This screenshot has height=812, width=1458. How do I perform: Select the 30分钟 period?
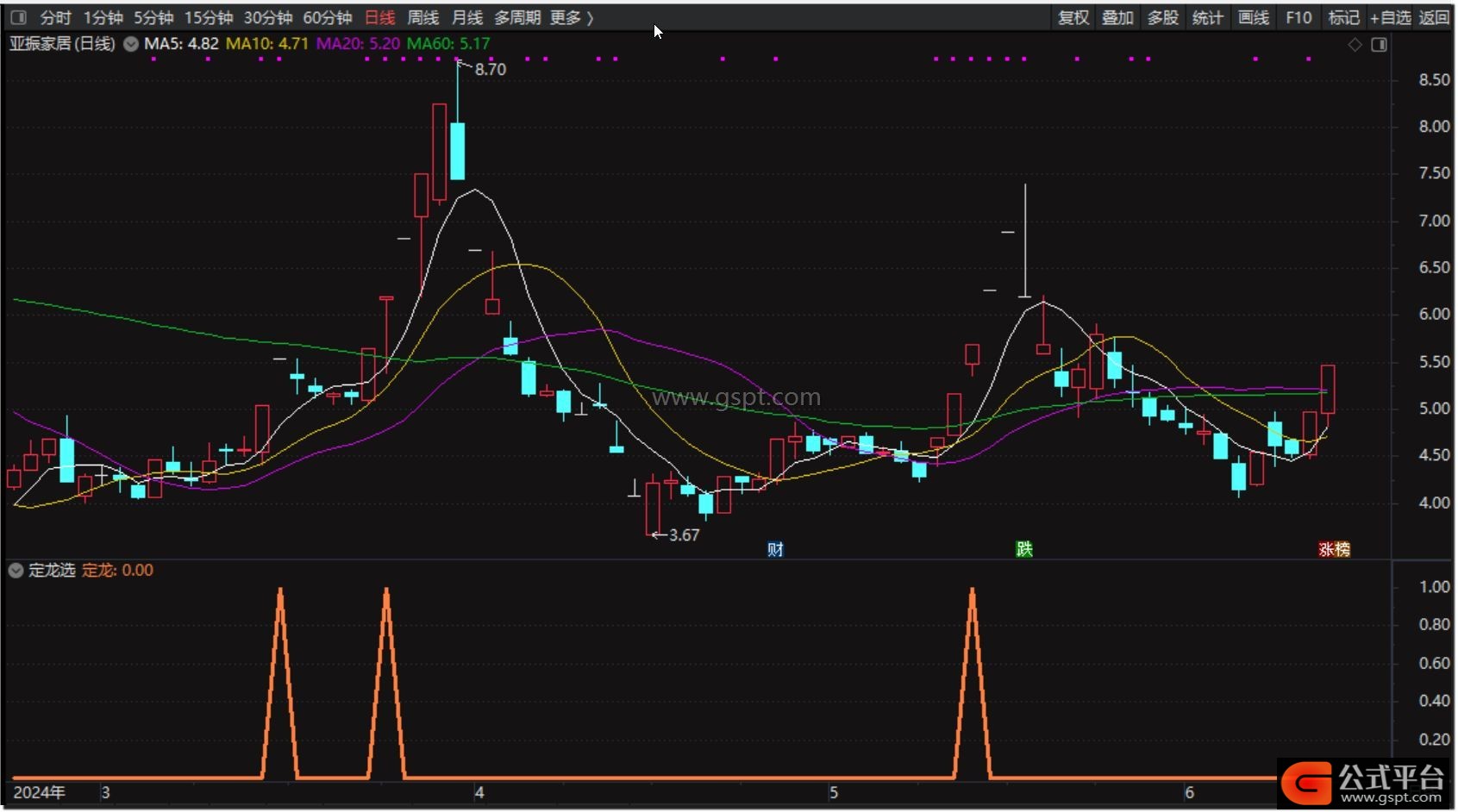coord(268,17)
